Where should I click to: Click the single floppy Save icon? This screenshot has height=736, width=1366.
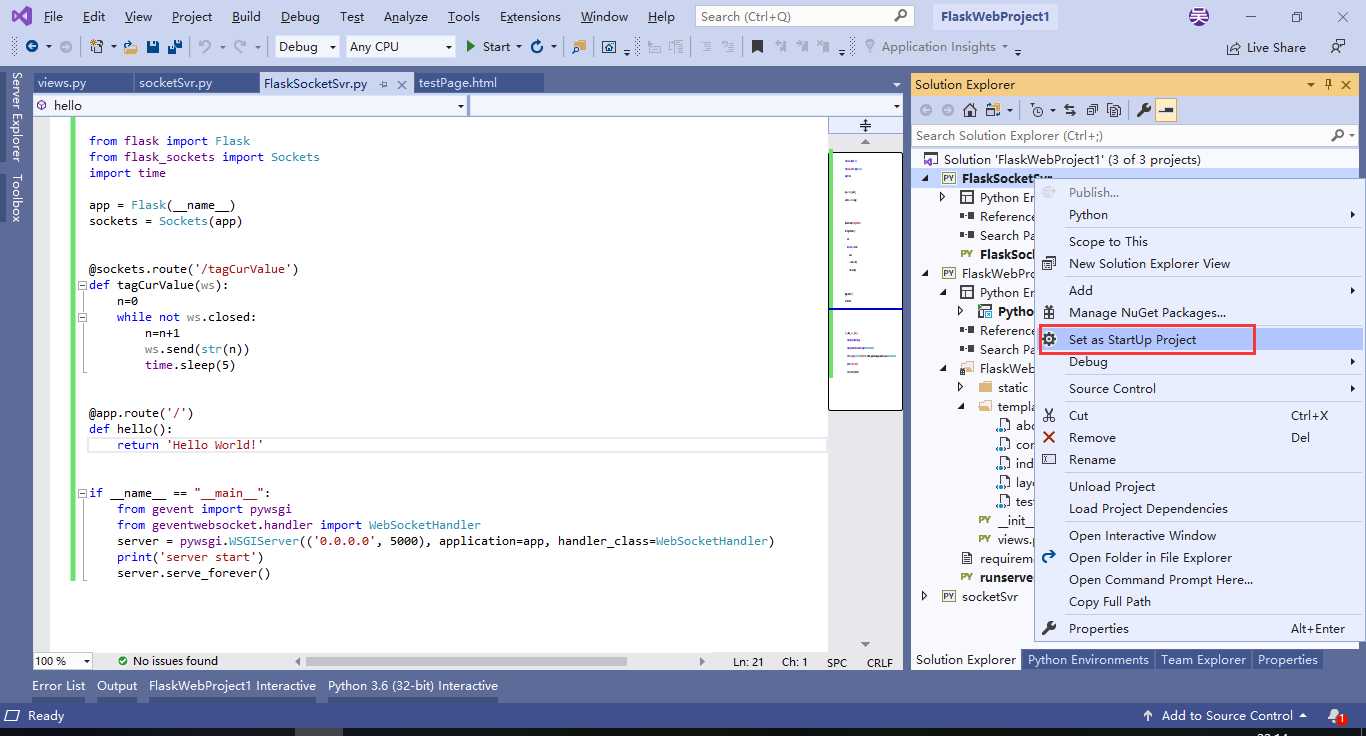(153, 46)
